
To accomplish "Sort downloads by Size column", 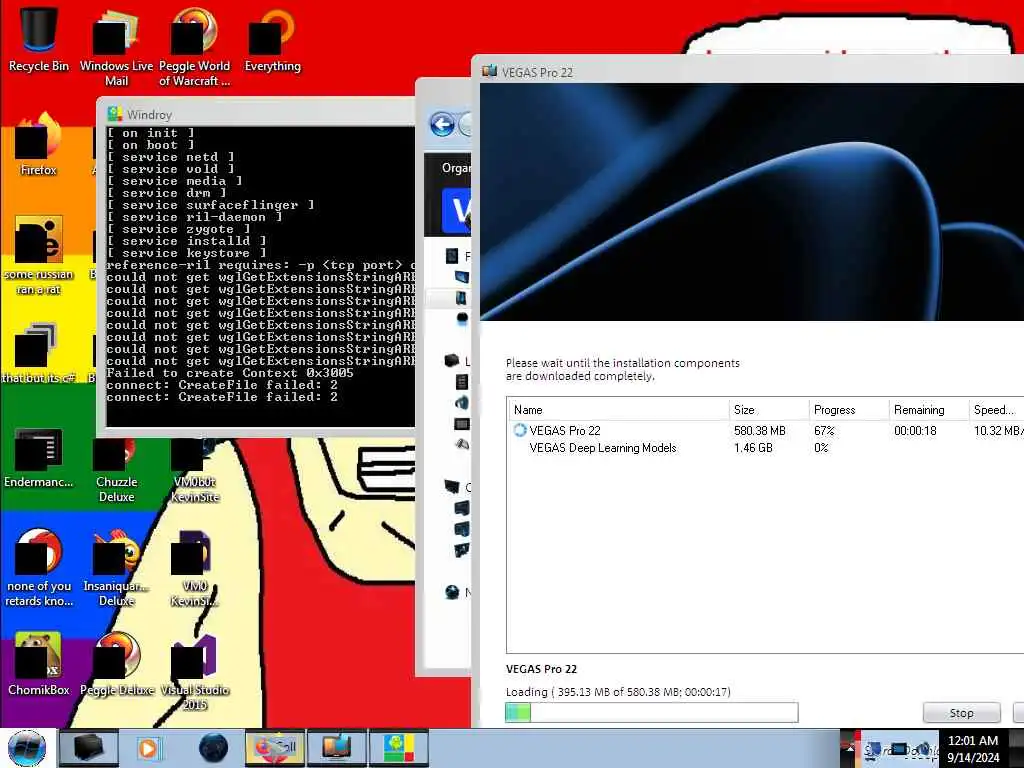I will click(x=769, y=409).
